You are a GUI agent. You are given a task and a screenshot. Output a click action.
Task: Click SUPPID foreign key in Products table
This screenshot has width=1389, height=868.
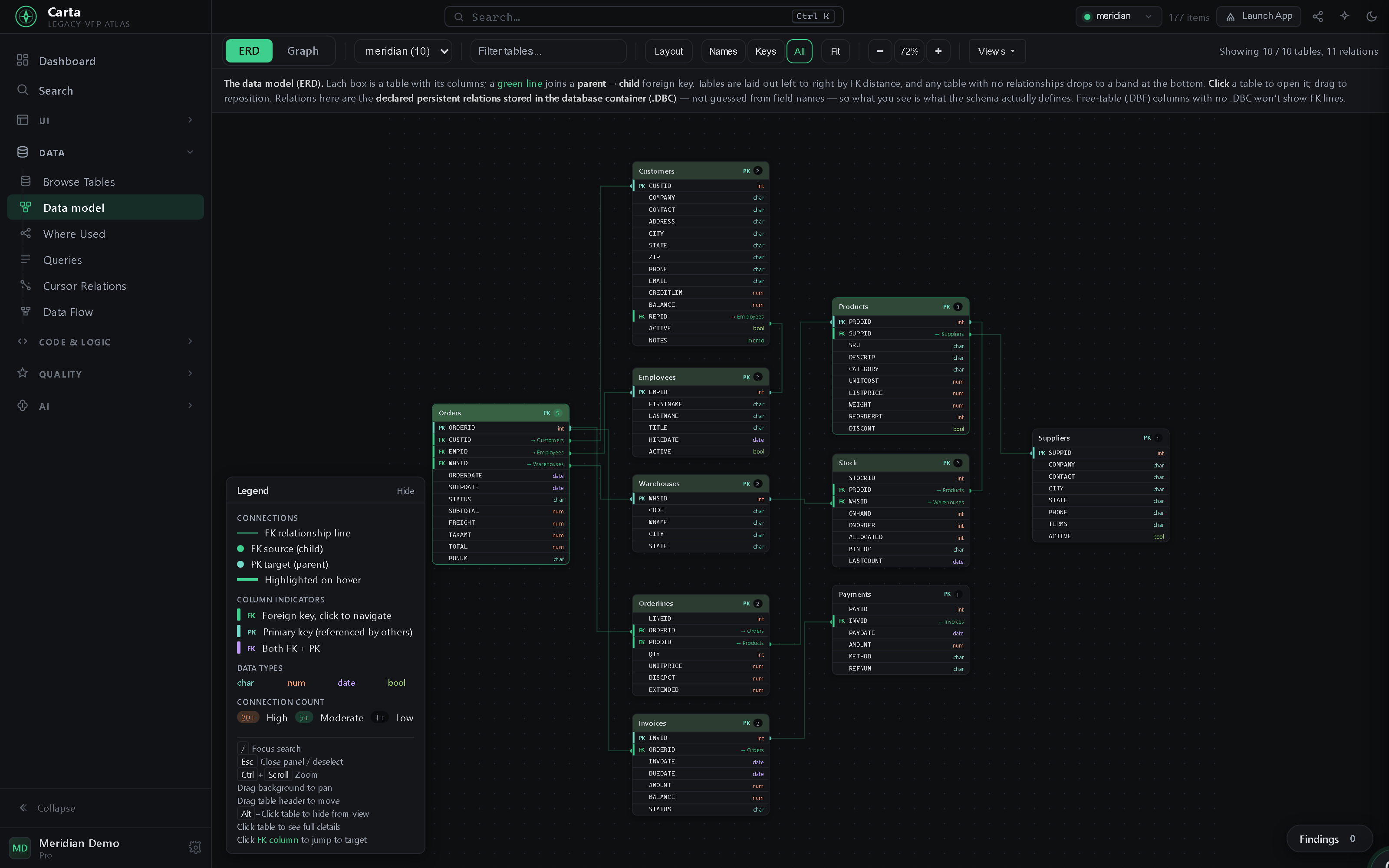[901, 334]
